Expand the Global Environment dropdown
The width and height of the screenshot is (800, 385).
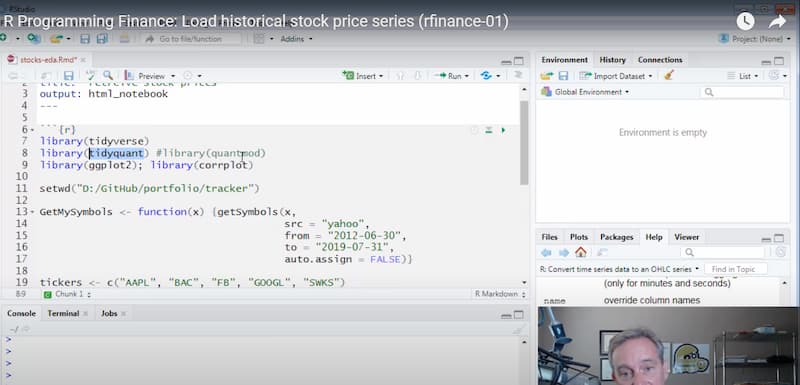[x=585, y=92]
